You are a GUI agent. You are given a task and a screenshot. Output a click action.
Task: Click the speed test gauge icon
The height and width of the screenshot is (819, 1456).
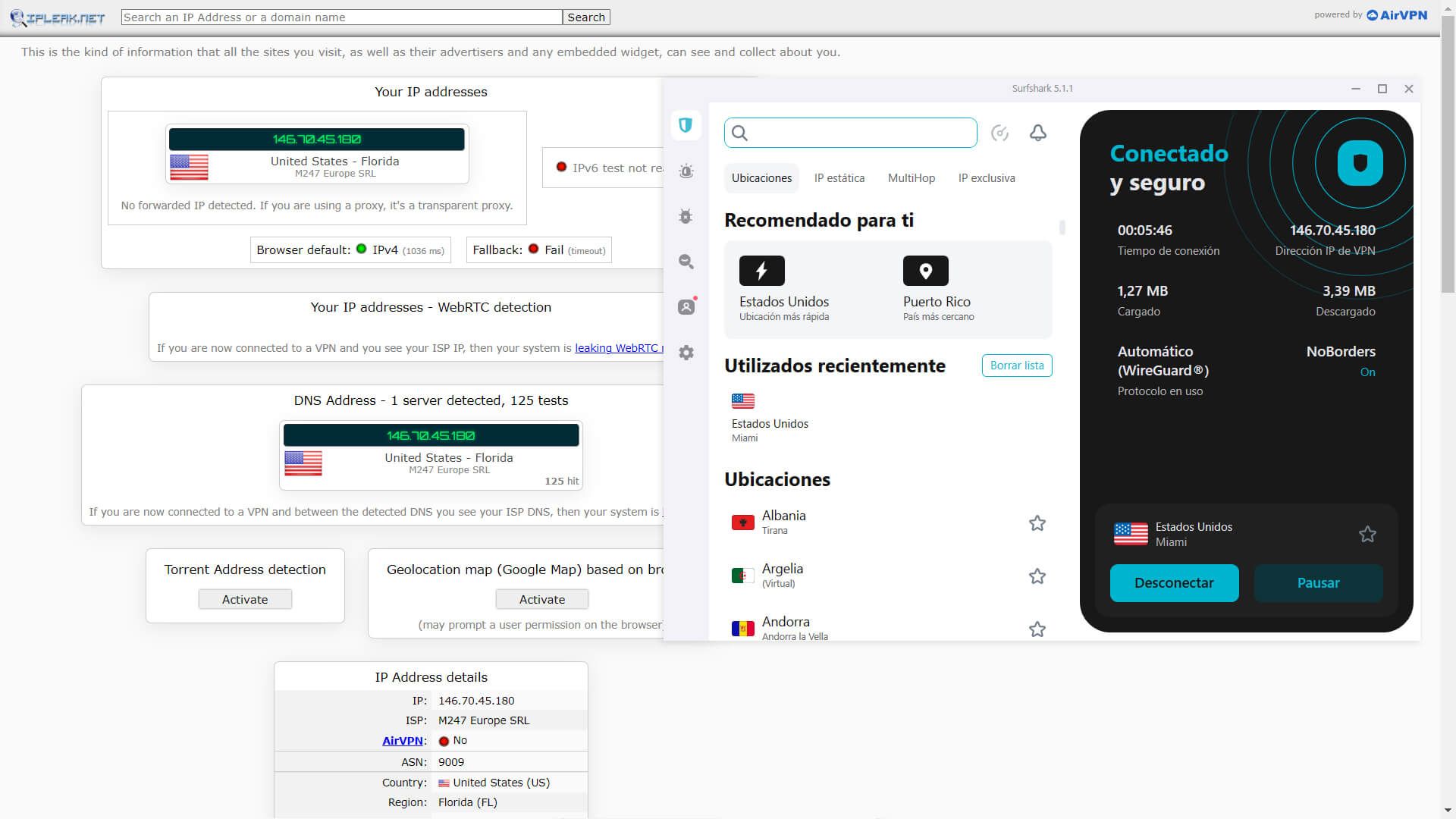(999, 133)
